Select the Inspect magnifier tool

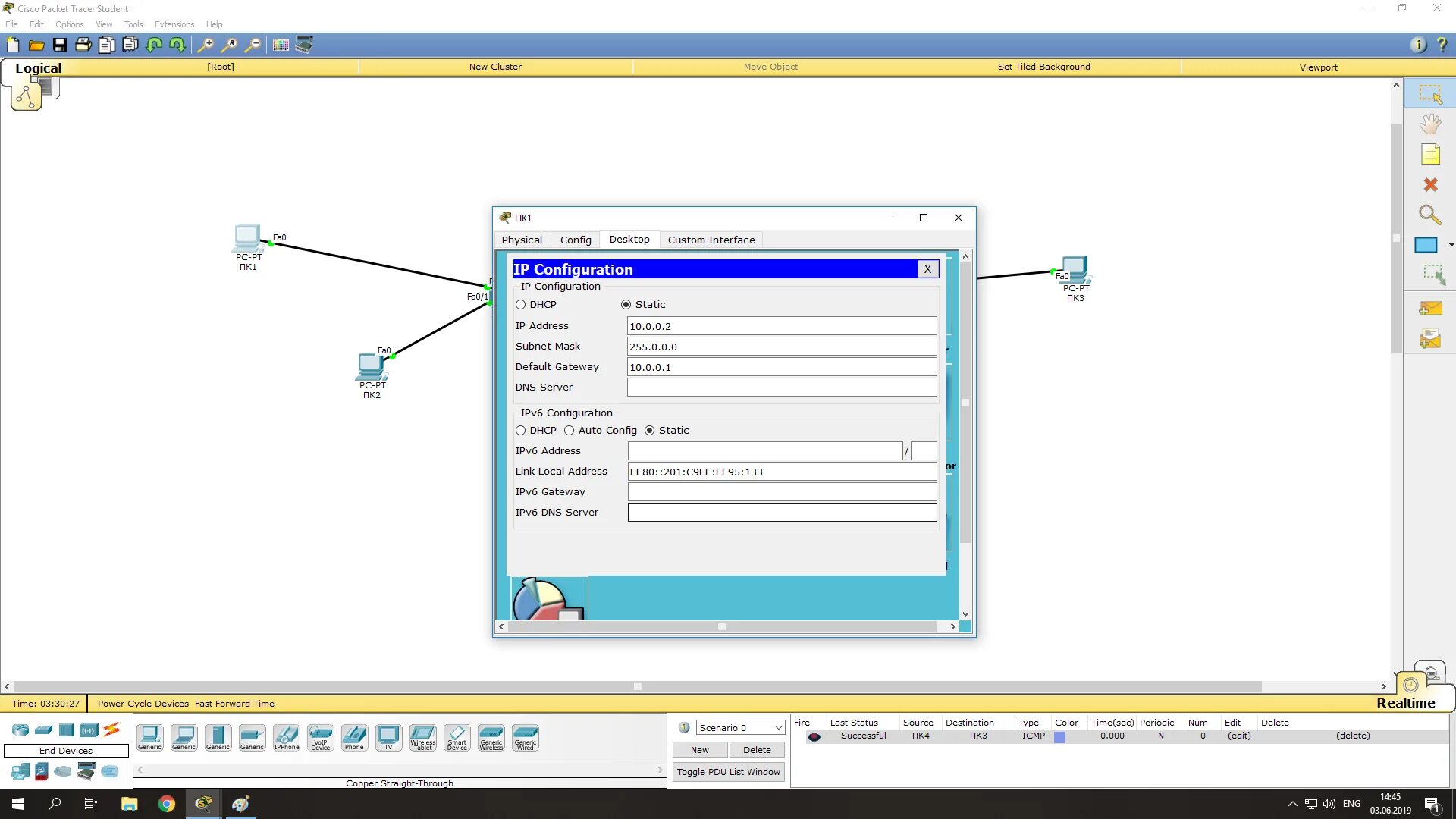[1430, 215]
